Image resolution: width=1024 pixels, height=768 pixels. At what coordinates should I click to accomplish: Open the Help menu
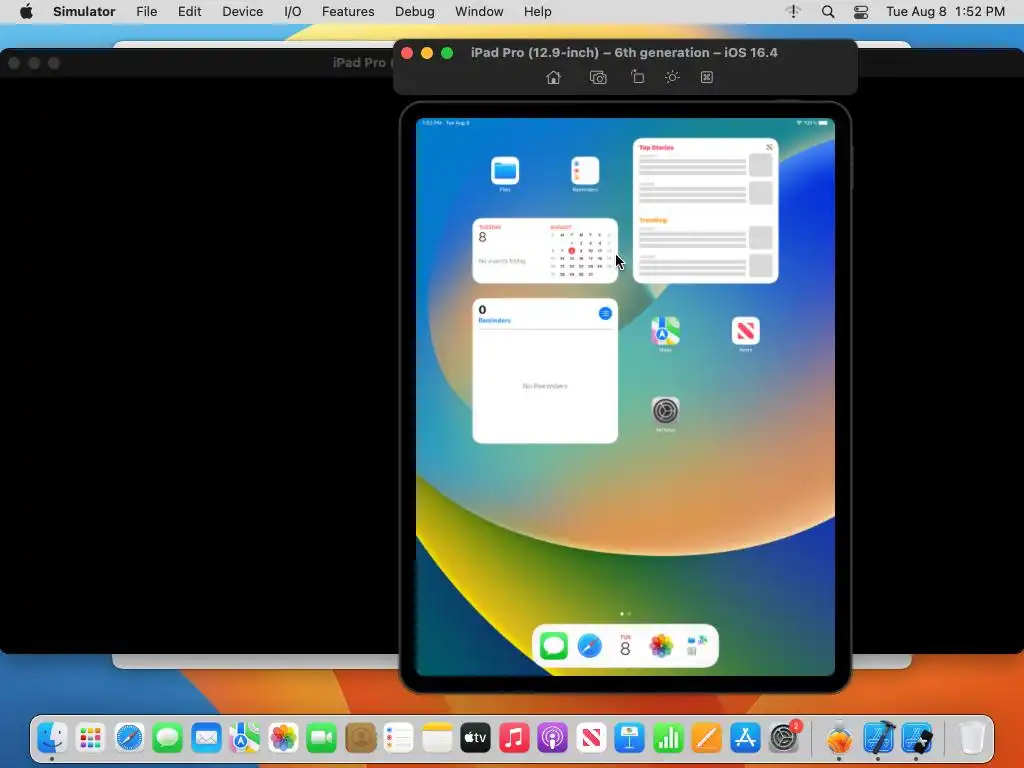(537, 12)
